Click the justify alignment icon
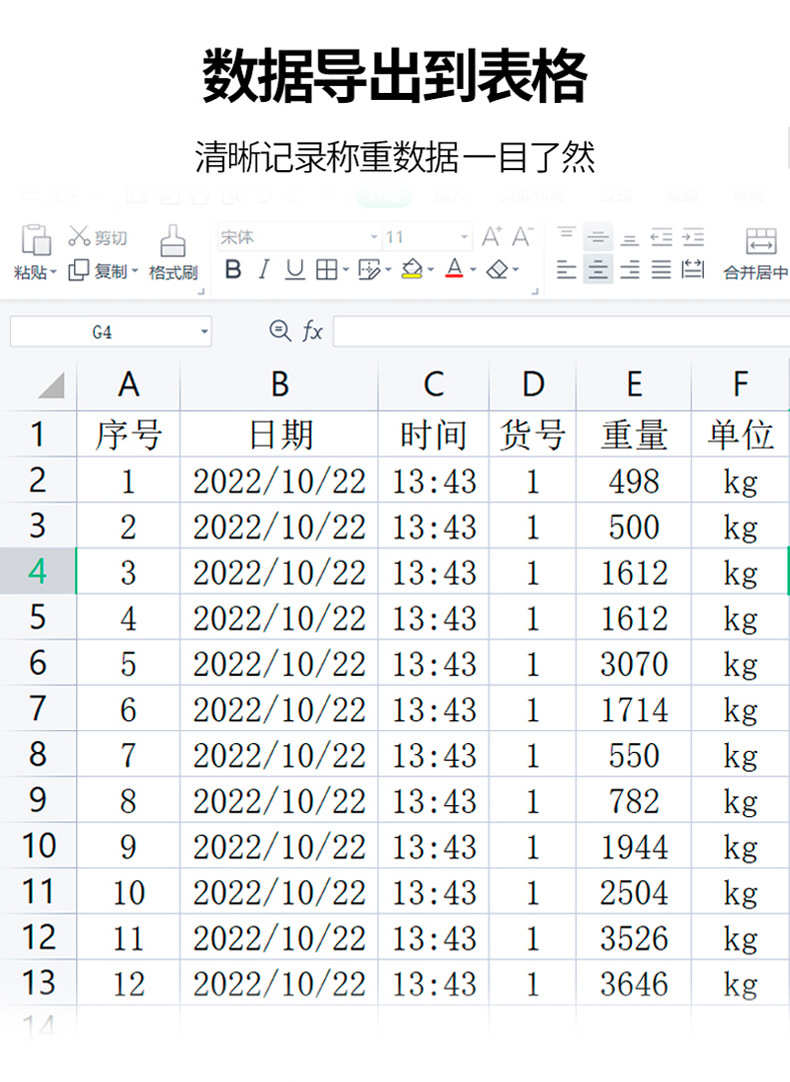This screenshot has width=790, height=1082. coord(661,269)
